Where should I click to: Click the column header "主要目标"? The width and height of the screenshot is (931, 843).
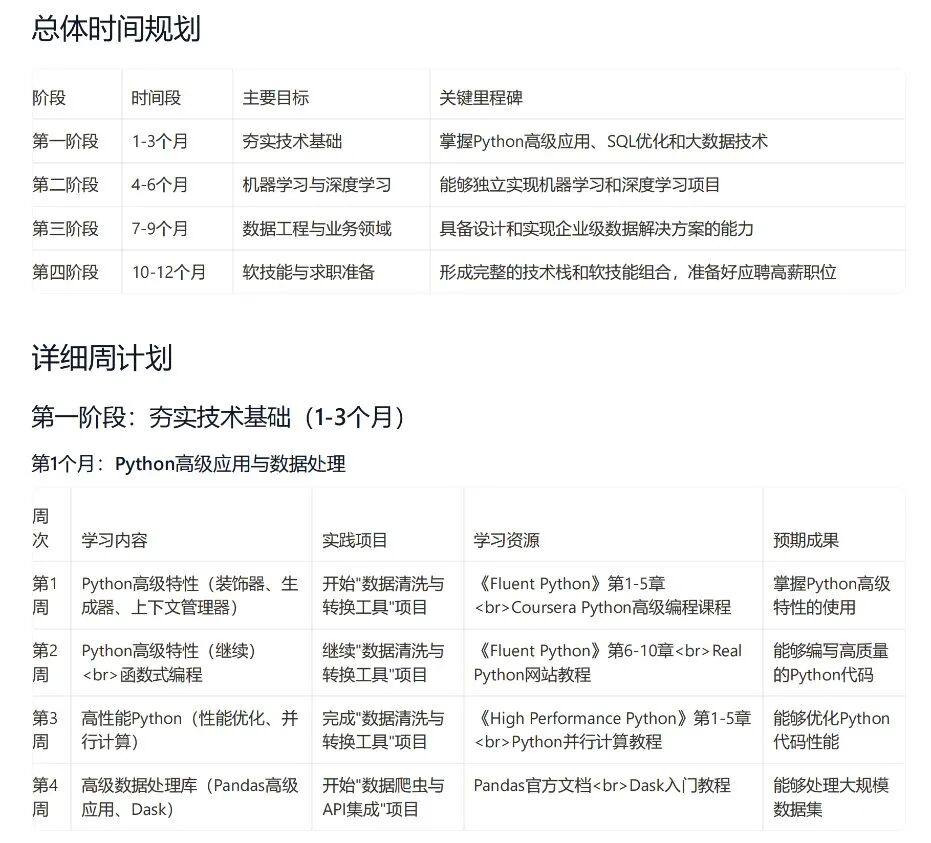click(x=276, y=98)
